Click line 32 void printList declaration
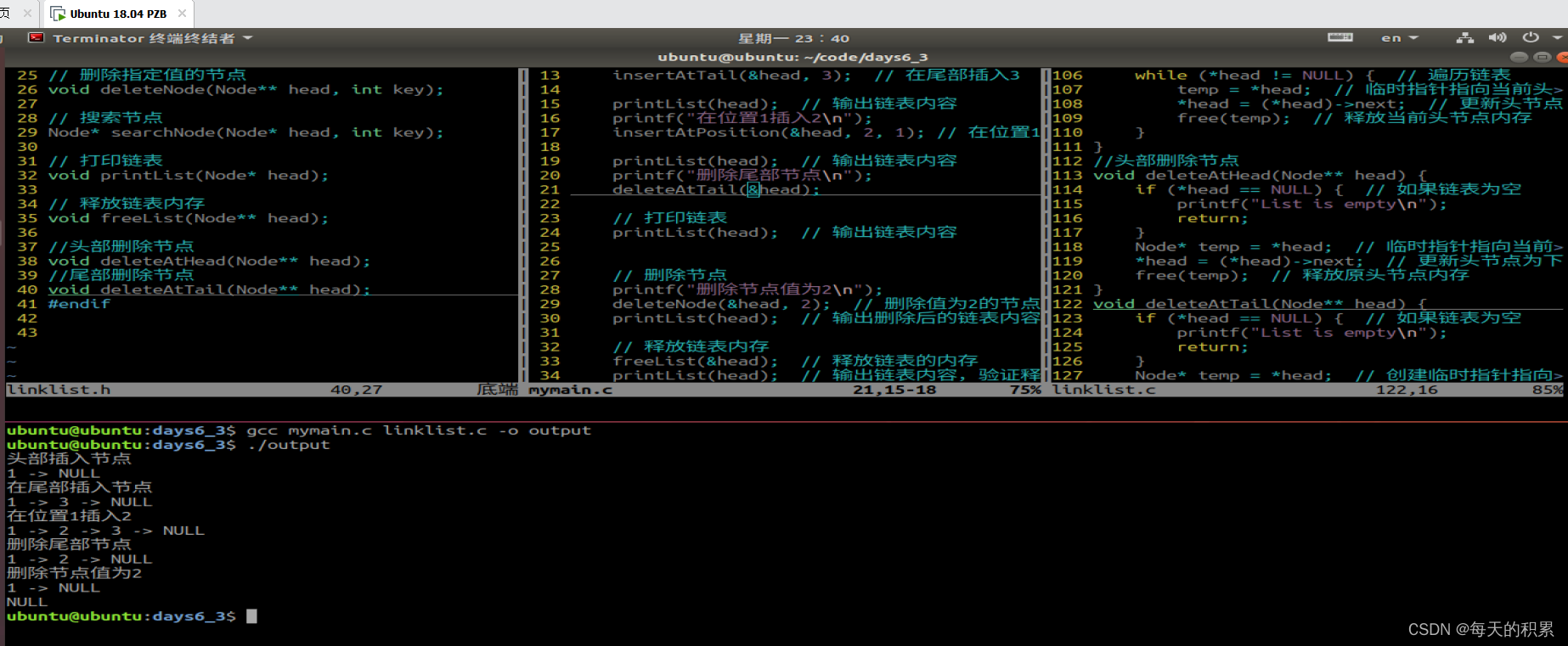The width and height of the screenshot is (1568, 646). click(188, 176)
